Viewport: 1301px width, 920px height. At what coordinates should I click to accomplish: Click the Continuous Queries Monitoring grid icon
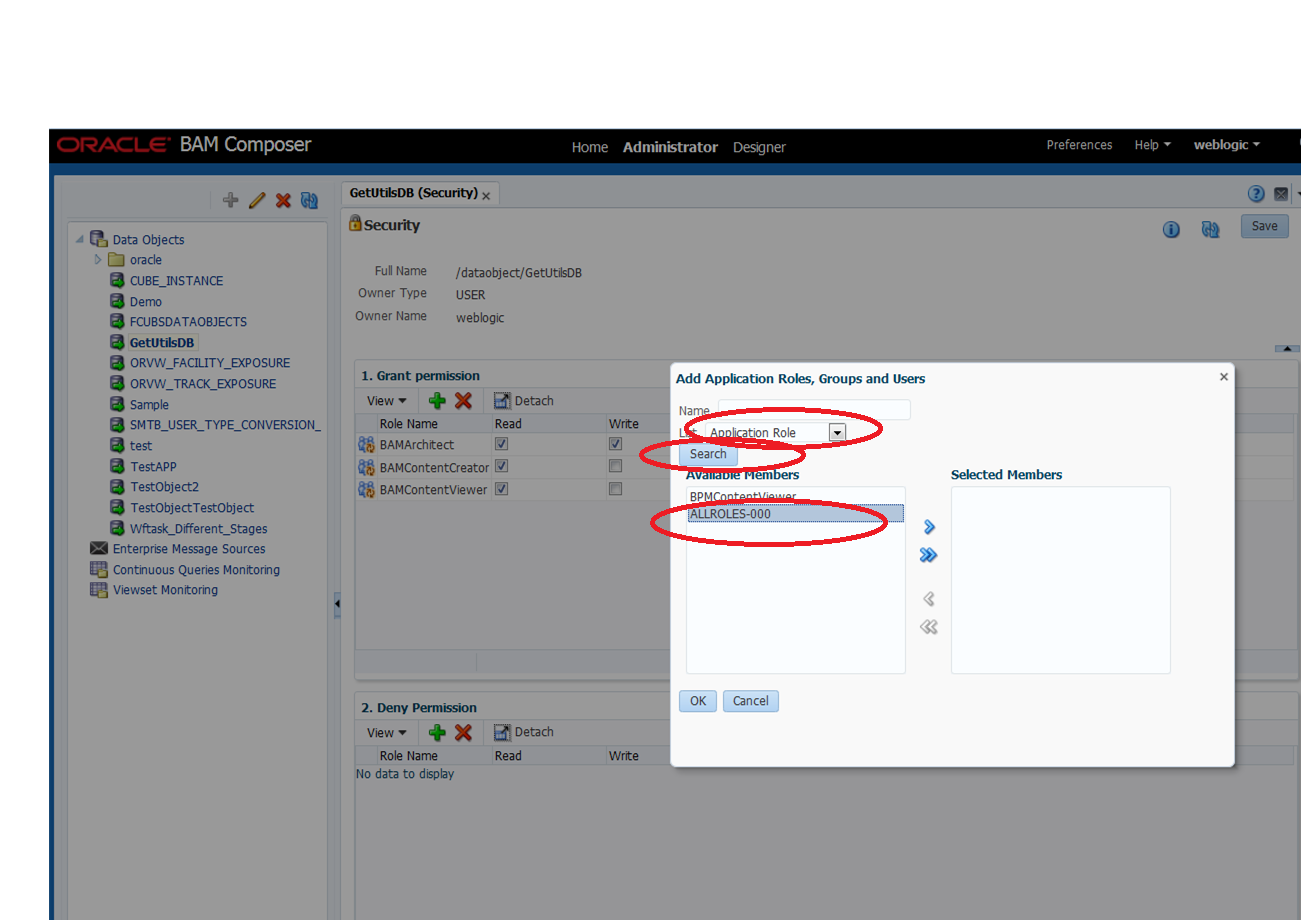(x=99, y=569)
